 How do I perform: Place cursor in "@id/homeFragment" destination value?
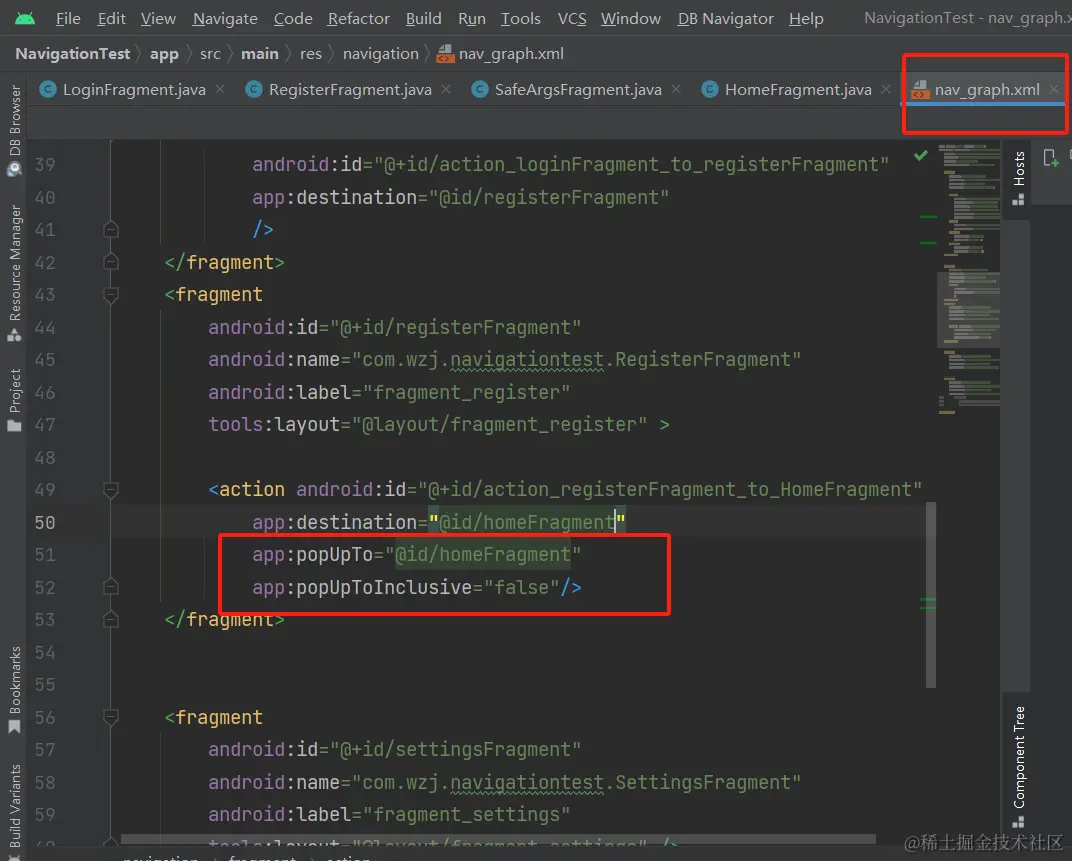(x=526, y=522)
